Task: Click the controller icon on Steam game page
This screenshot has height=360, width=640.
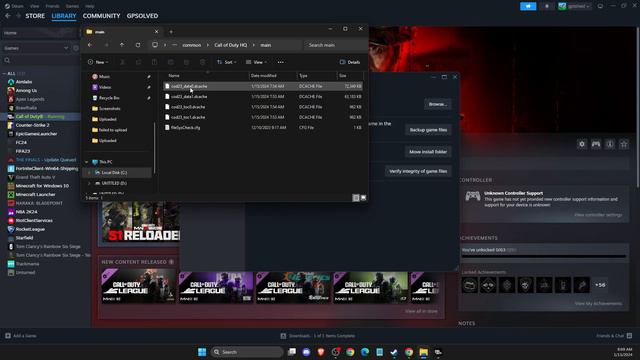Action: [x=596, y=144]
